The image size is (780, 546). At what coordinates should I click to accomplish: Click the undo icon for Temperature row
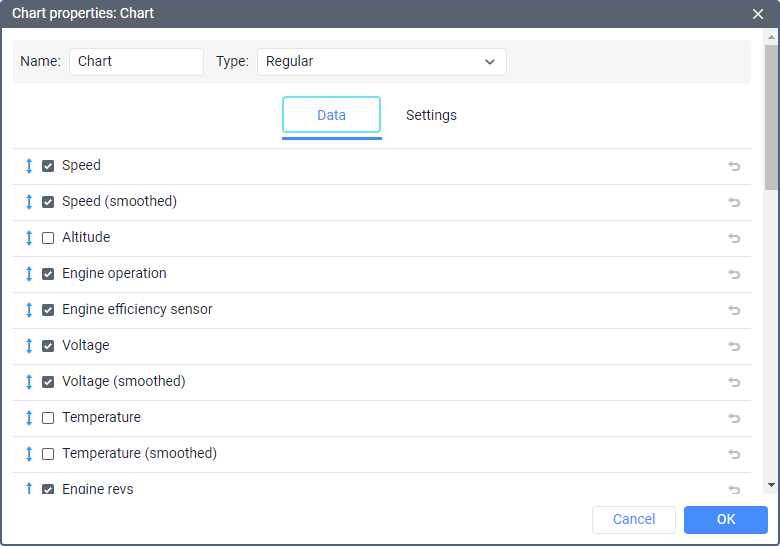click(734, 418)
